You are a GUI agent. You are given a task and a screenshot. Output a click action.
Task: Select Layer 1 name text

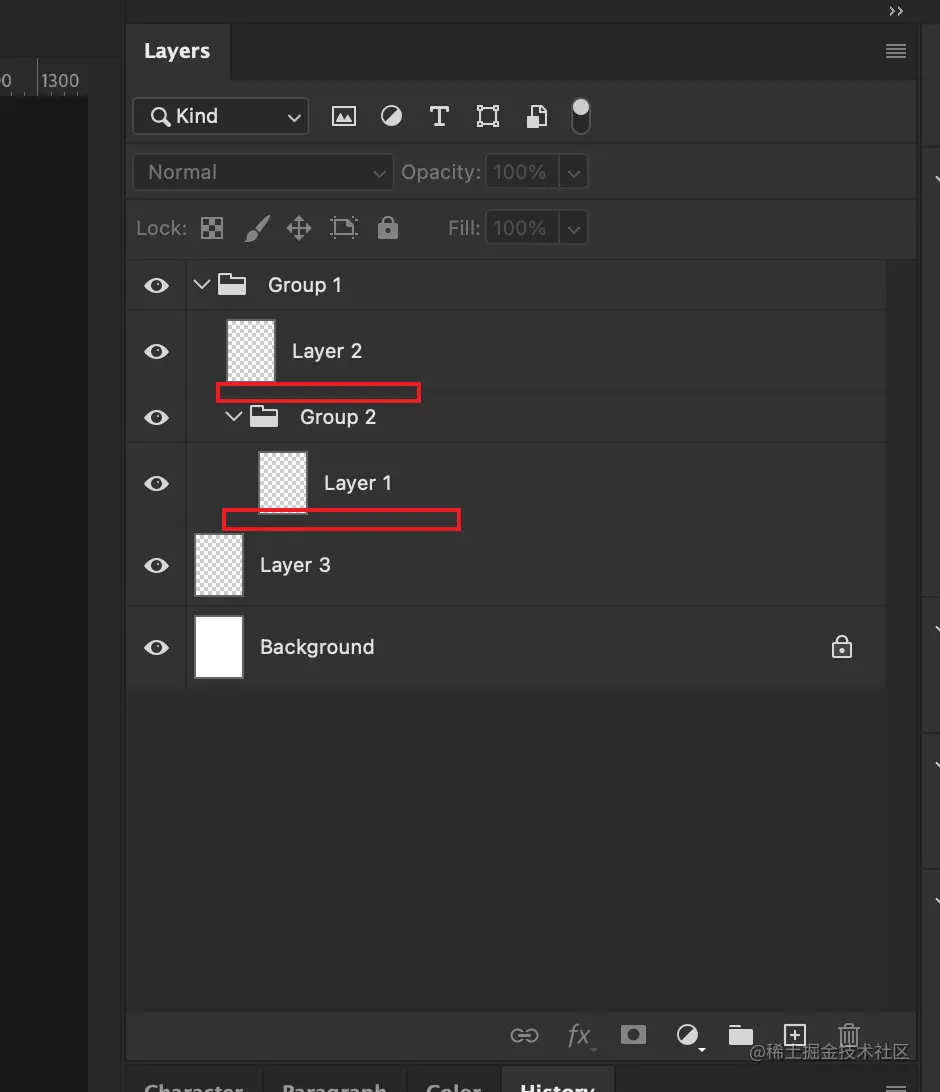point(358,483)
